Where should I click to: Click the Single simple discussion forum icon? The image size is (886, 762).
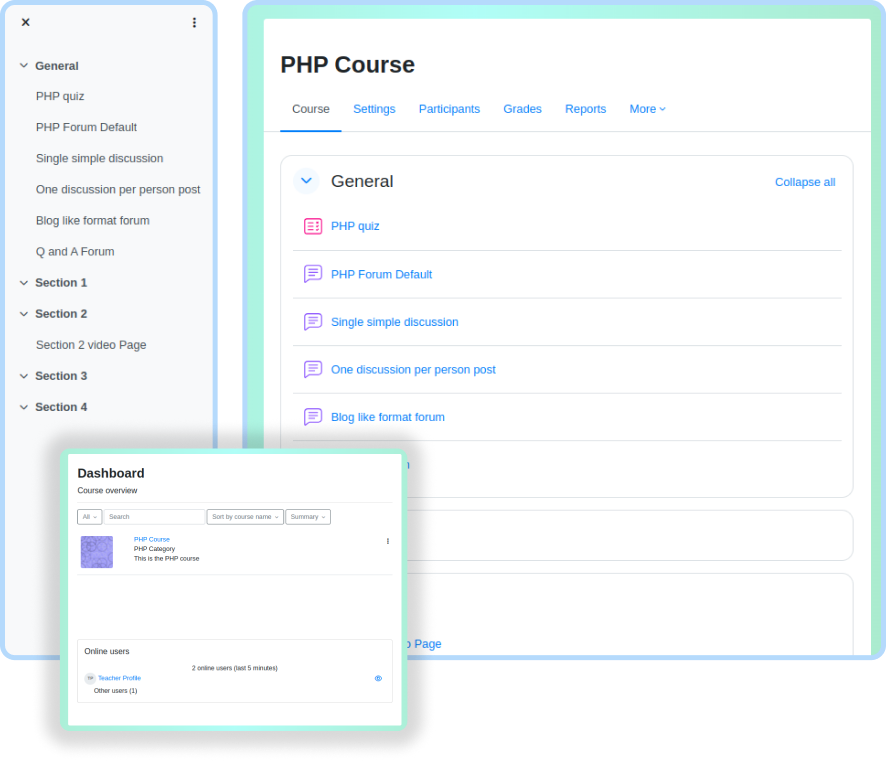313,322
